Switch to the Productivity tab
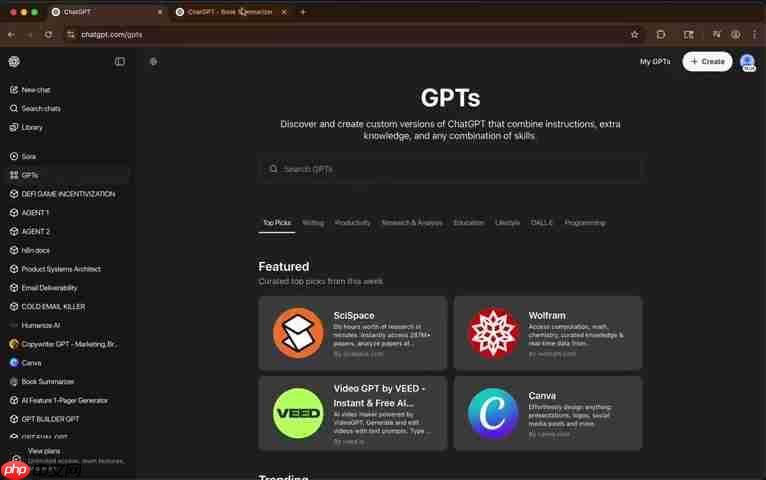 click(352, 223)
